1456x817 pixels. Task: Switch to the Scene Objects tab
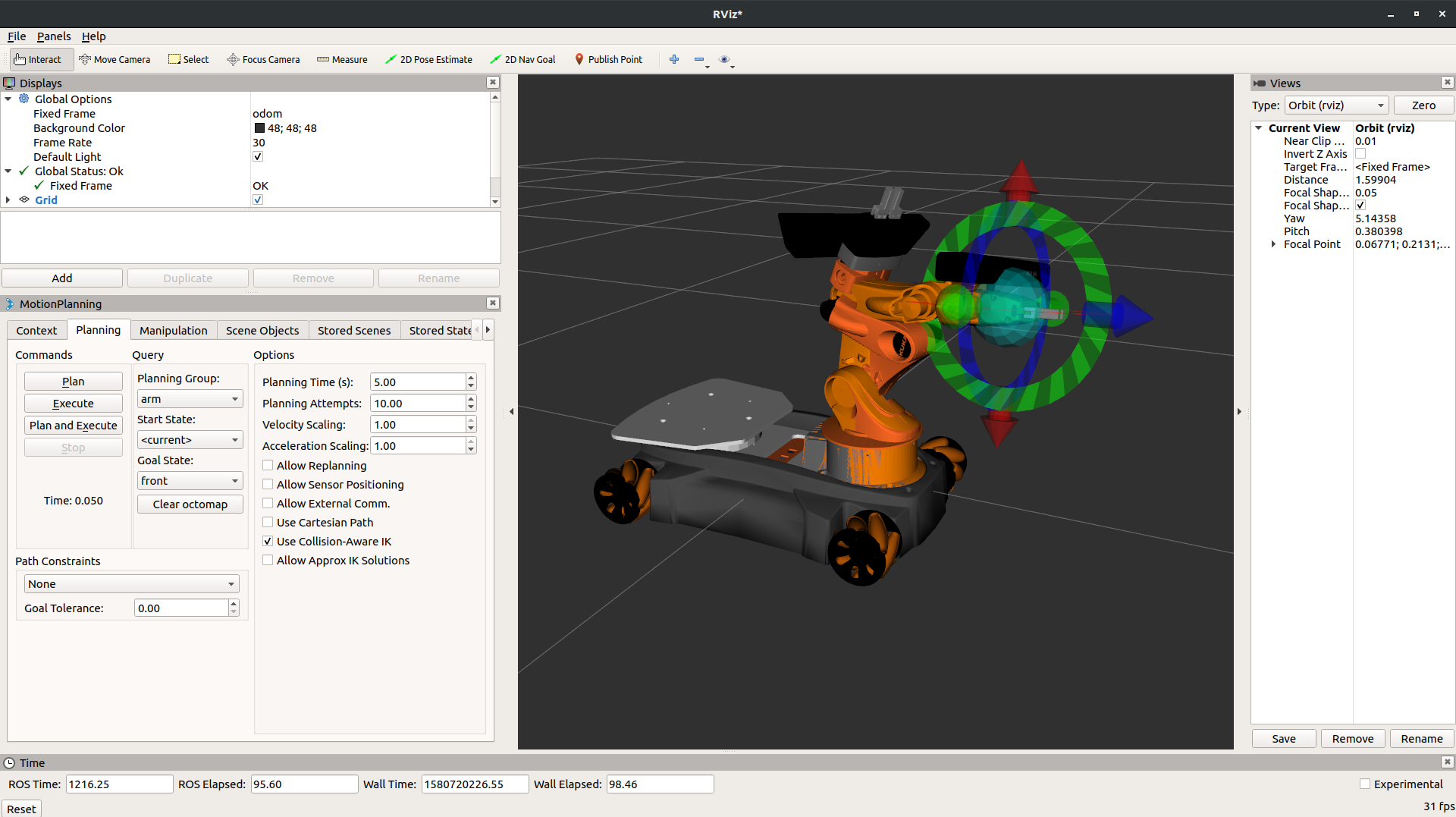262,330
